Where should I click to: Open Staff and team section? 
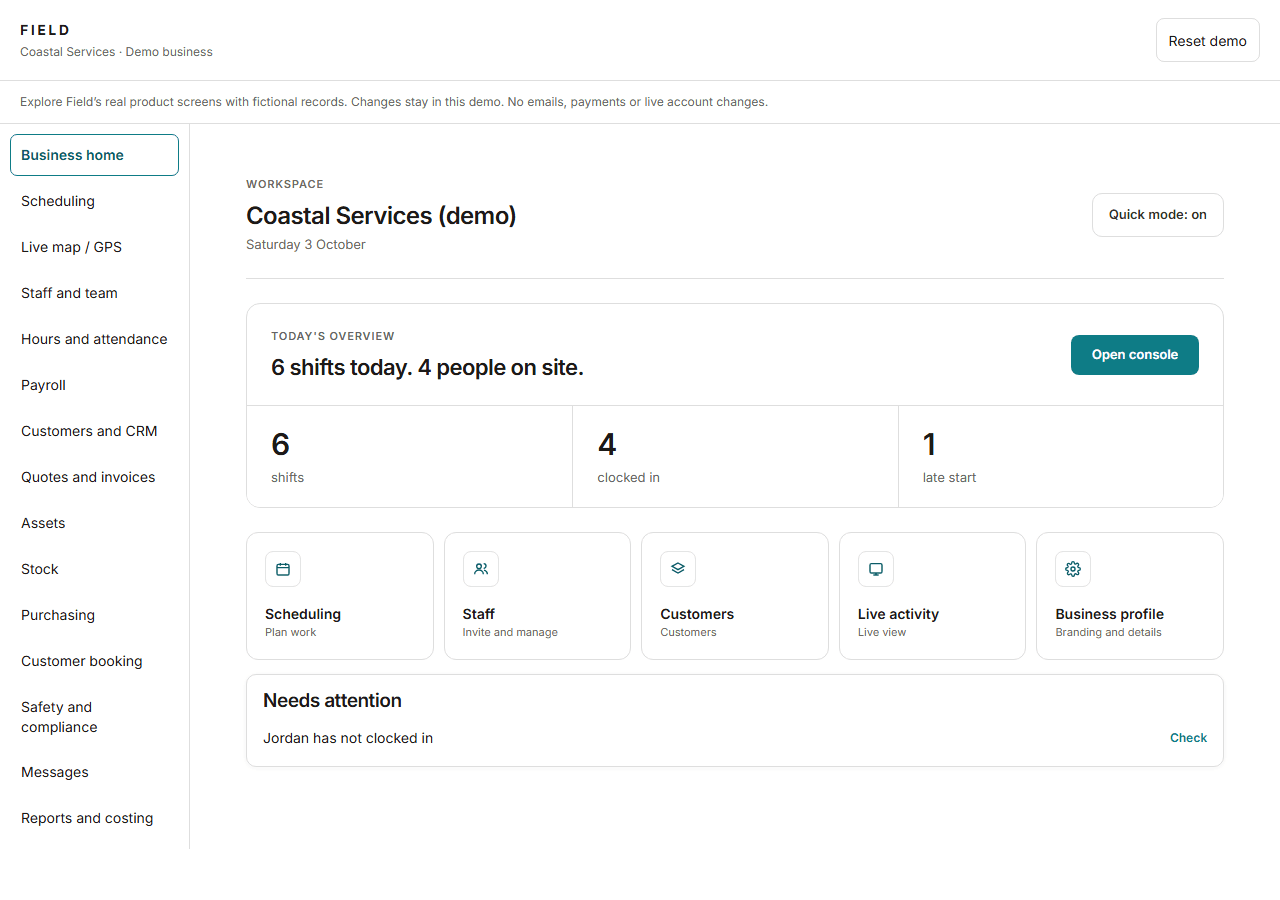point(94,293)
